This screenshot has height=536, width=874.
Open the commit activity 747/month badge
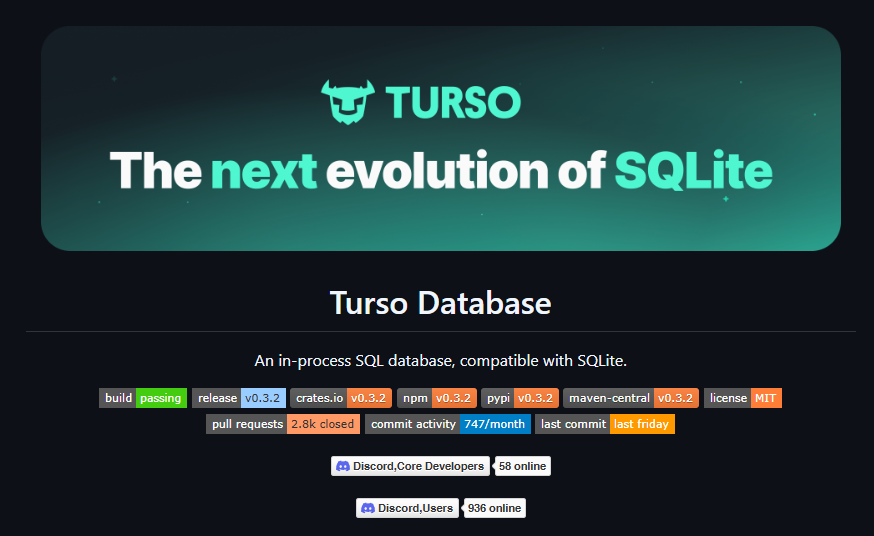coord(448,424)
